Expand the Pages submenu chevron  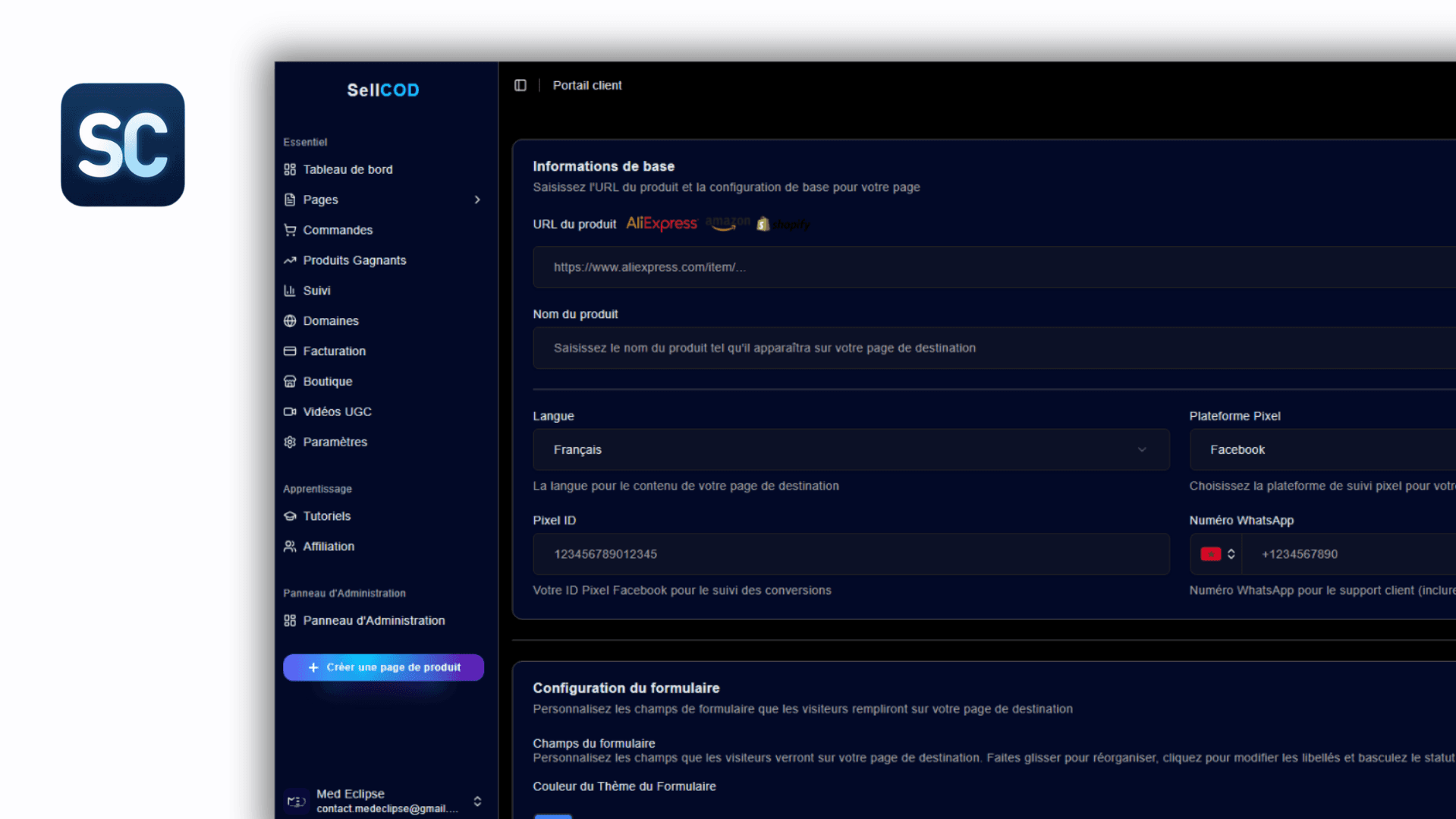pyautogui.click(x=477, y=200)
